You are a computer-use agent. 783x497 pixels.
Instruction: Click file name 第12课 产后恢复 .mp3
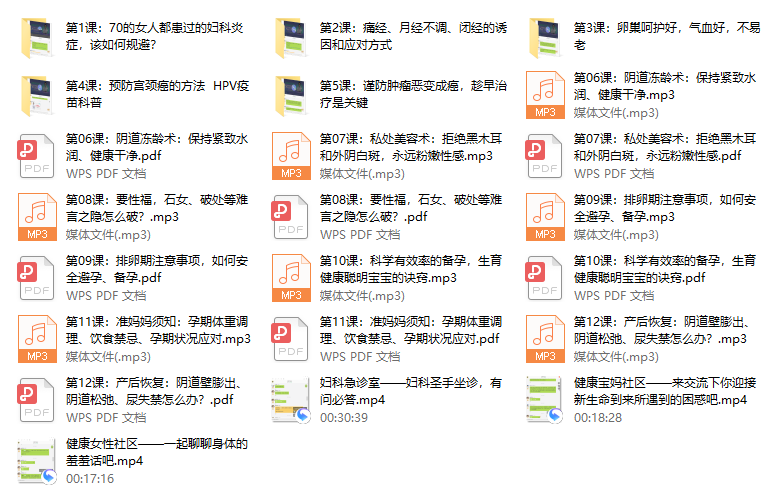coord(662,330)
